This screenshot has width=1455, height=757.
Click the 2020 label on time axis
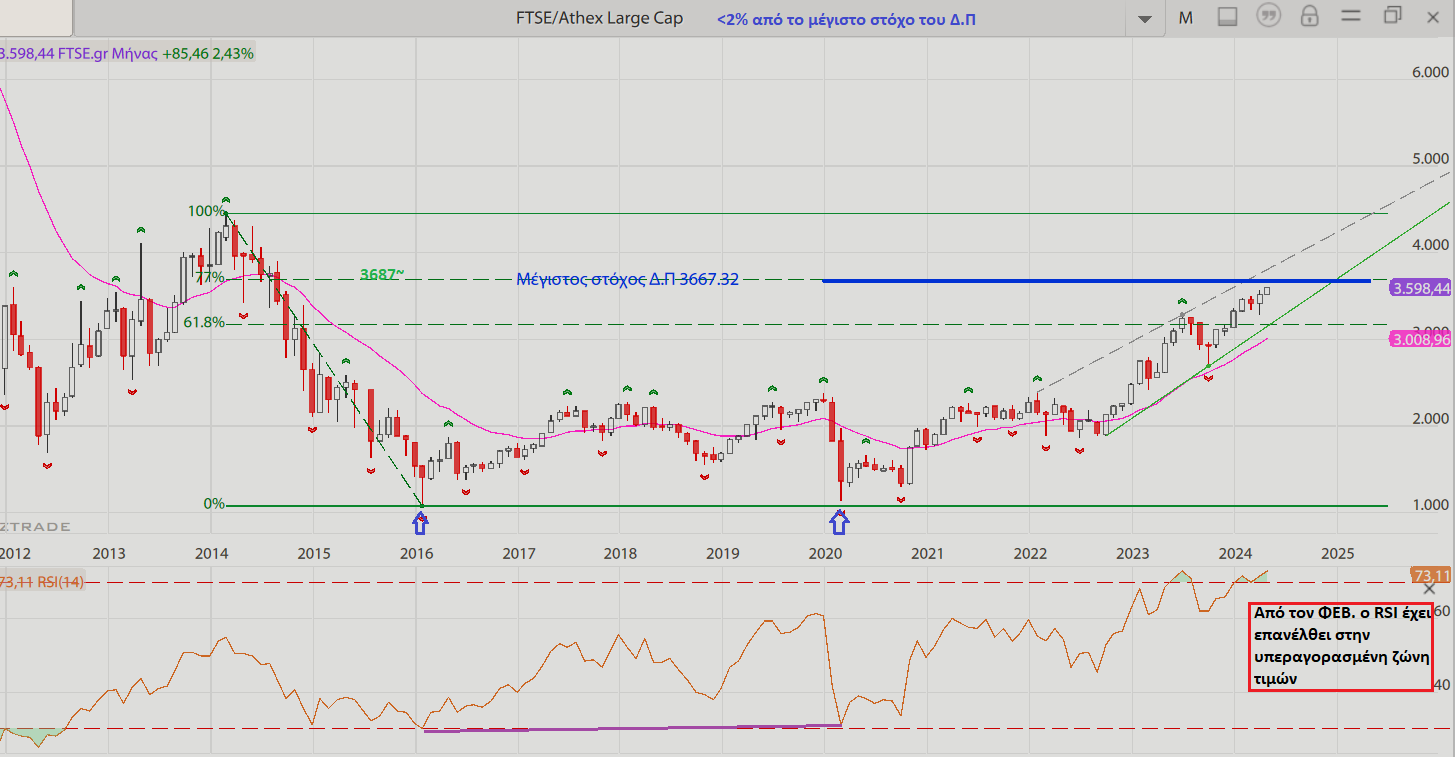824,553
